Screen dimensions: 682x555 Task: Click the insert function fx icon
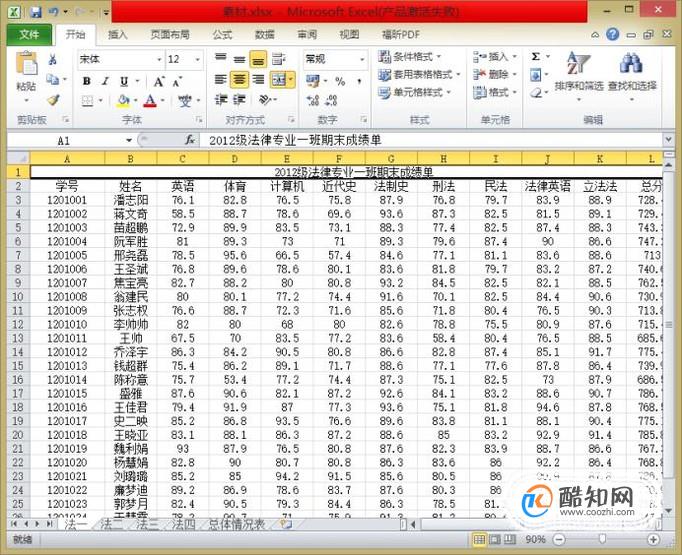click(x=190, y=140)
